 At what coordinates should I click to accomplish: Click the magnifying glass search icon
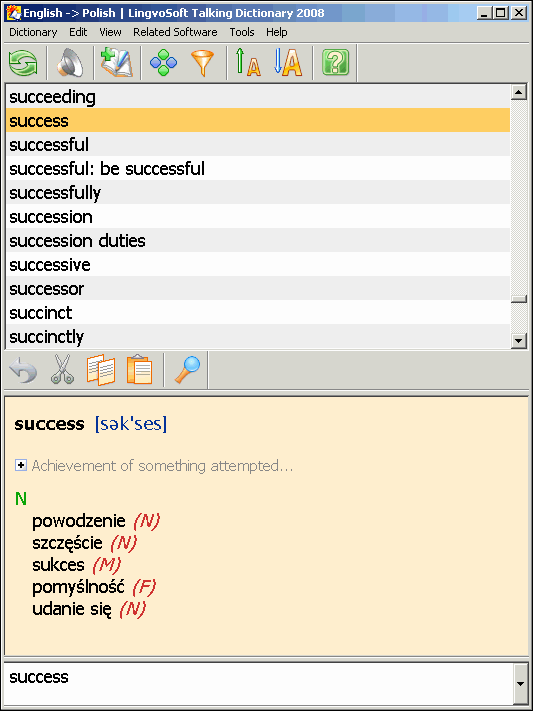[x=187, y=370]
